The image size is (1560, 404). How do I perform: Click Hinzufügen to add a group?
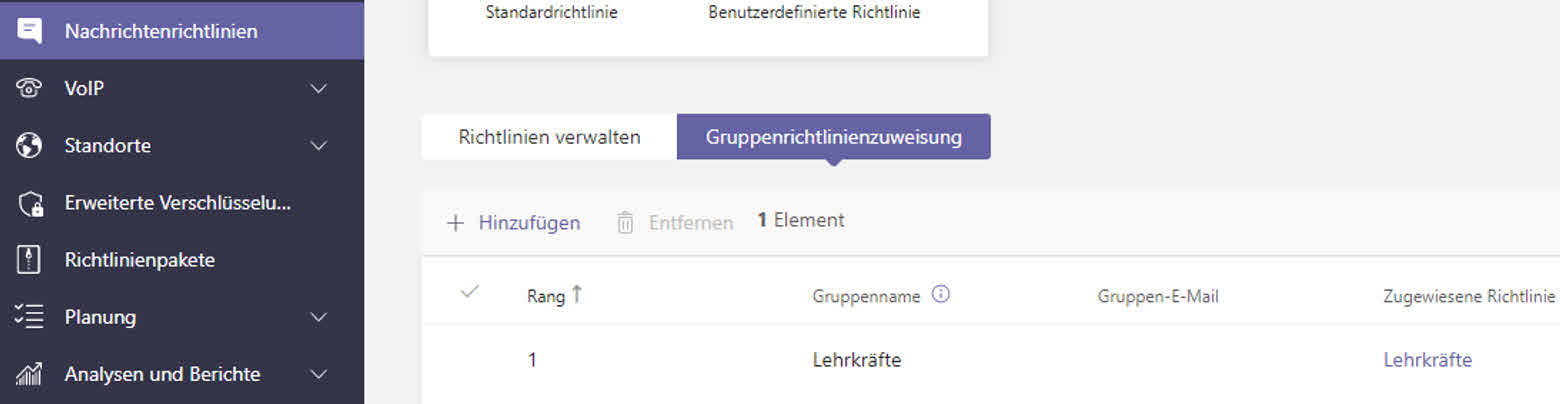(x=513, y=222)
